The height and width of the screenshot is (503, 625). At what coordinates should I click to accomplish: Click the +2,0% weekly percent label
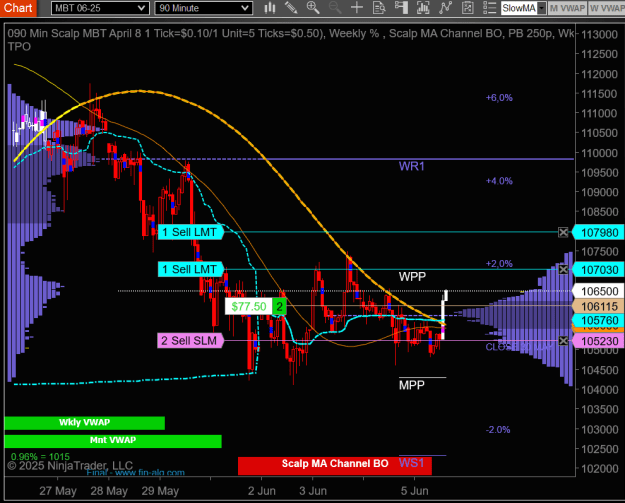(499, 264)
